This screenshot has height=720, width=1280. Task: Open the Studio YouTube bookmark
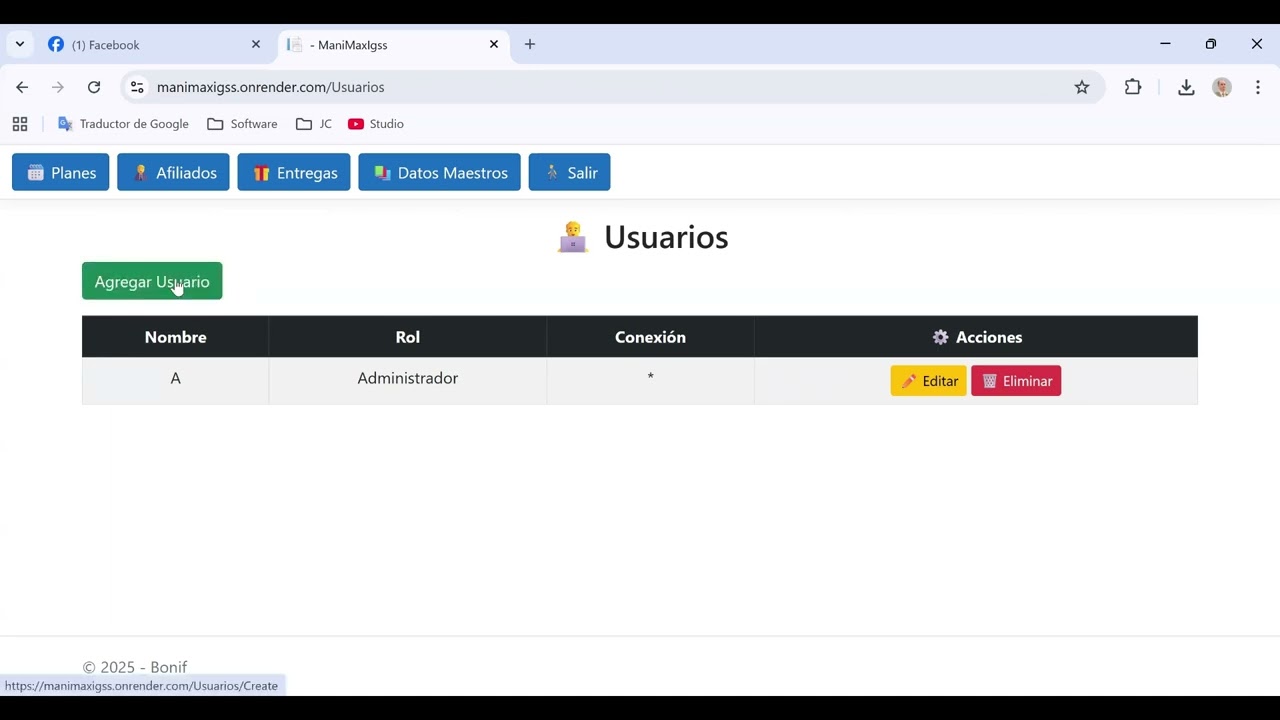[x=376, y=124]
